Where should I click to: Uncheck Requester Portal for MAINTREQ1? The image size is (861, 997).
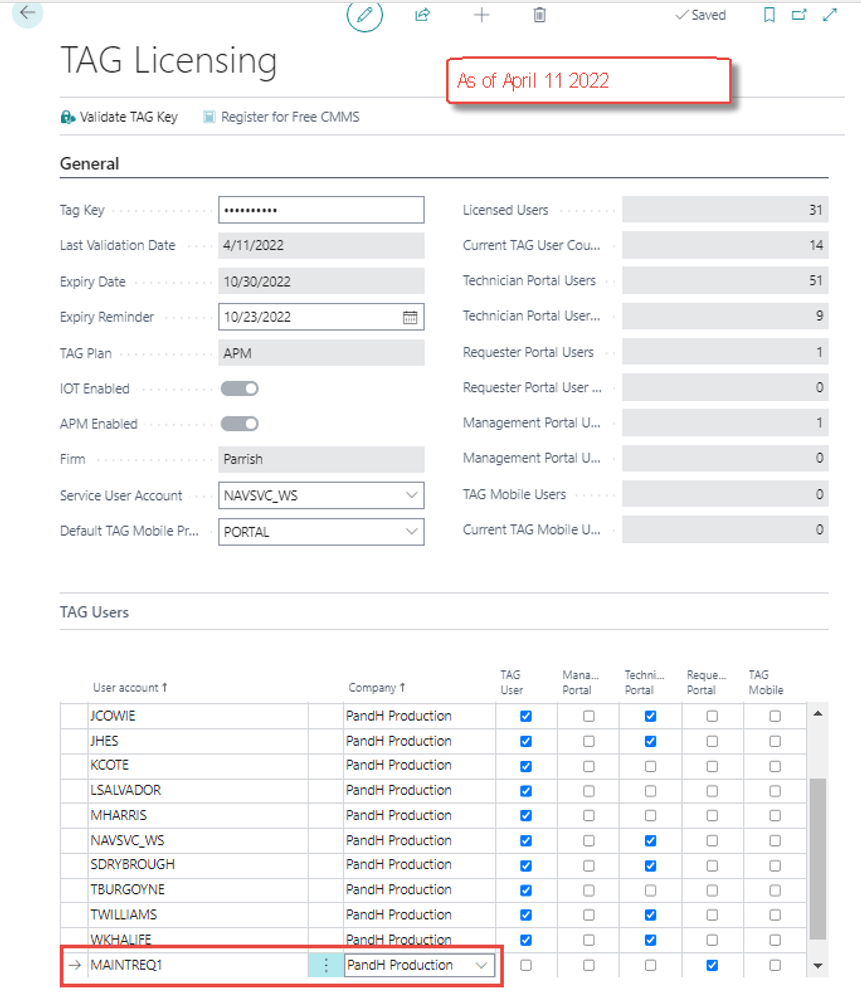(x=712, y=965)
